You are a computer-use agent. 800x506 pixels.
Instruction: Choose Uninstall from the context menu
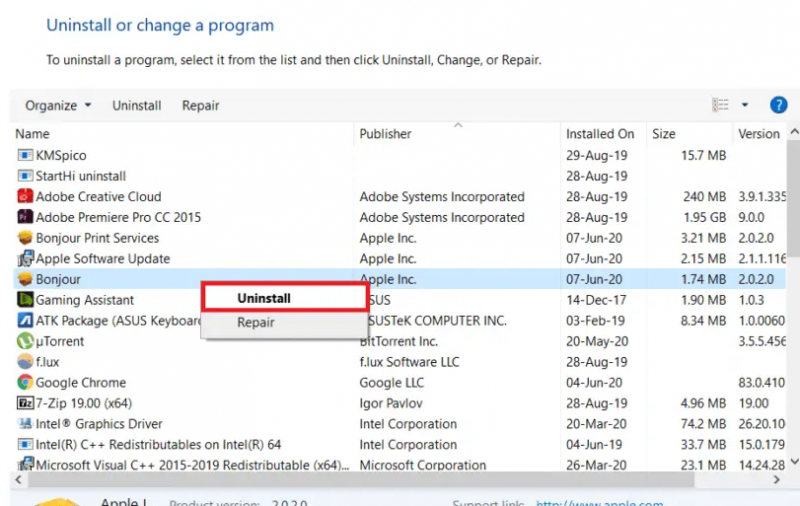pyautogui.click(x=285, y=298)
